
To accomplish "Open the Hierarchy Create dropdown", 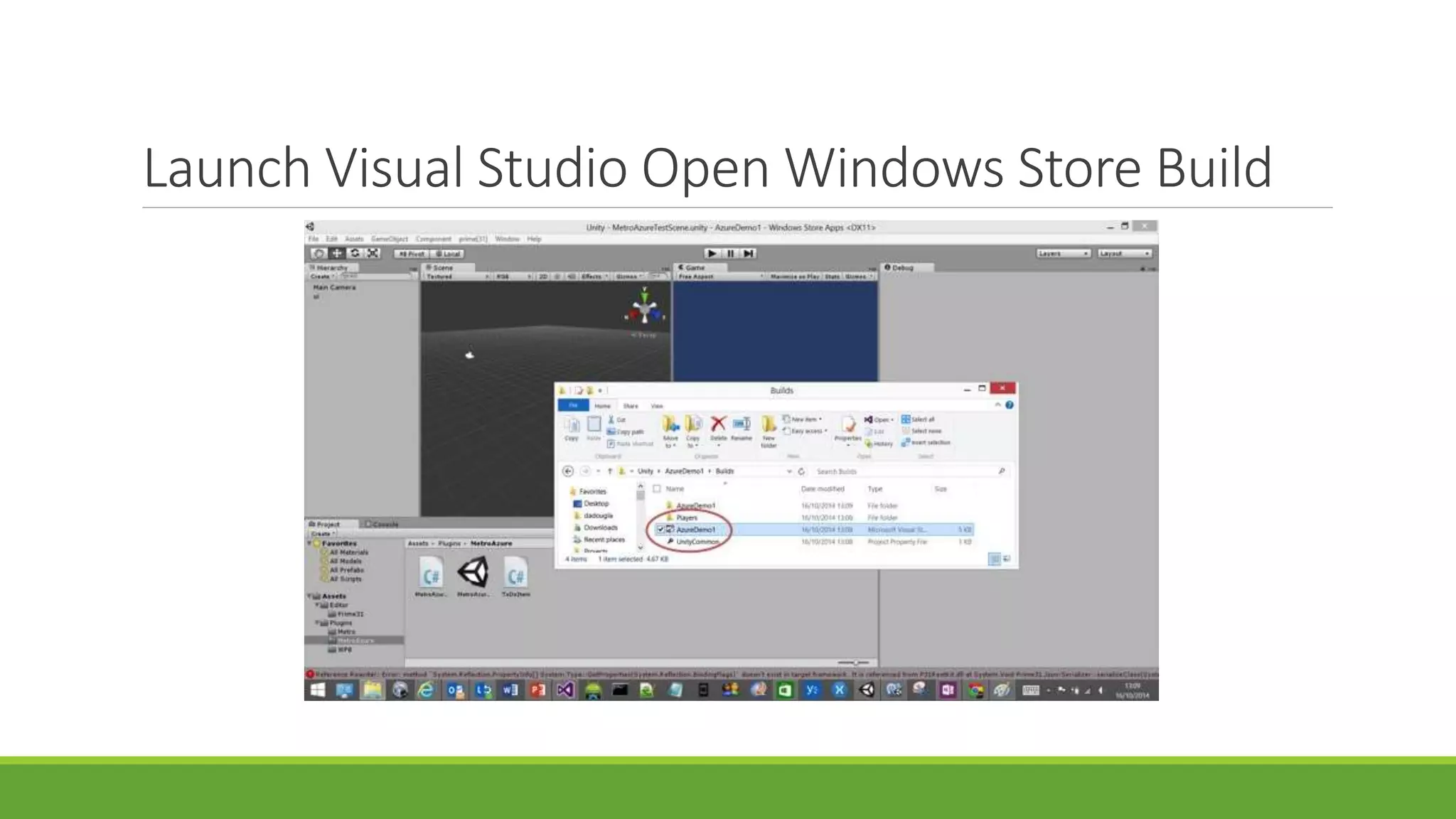I will tap(323, 277).
